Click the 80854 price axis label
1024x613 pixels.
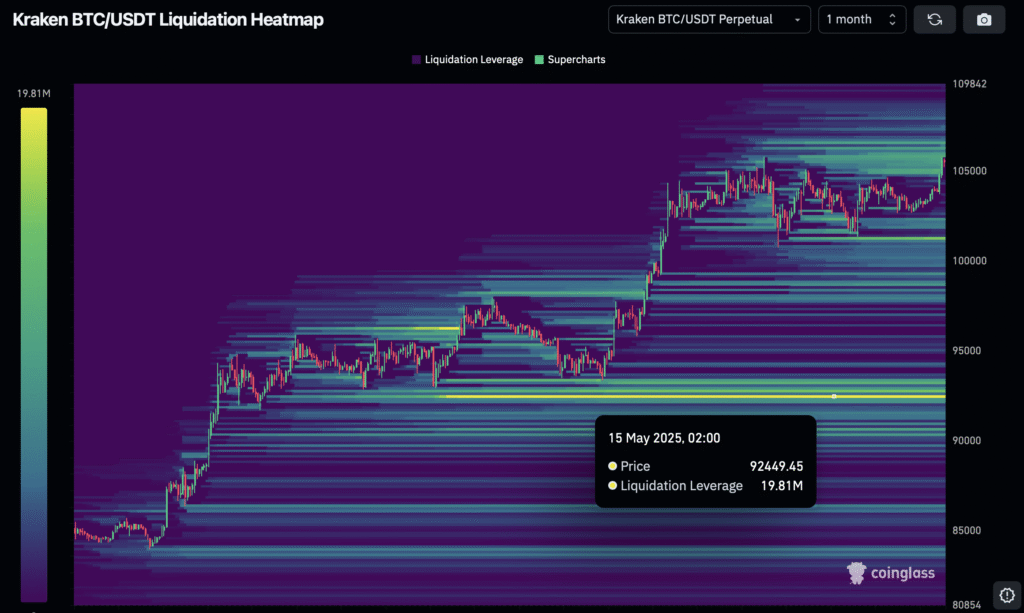pyautogui.click(x=967, y=605)
